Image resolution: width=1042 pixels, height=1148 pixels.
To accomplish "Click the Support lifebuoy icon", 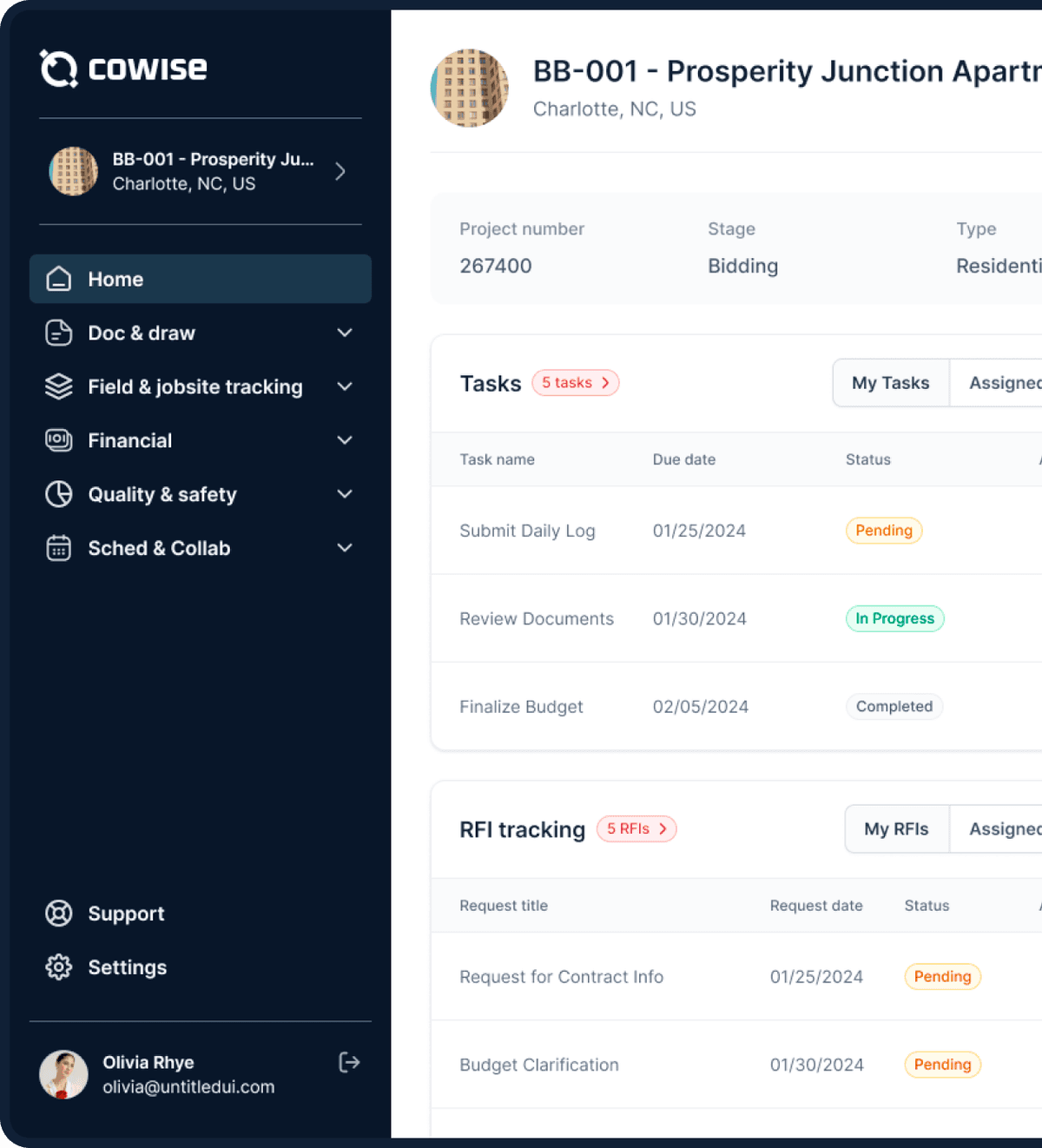I will pos(58,914).
